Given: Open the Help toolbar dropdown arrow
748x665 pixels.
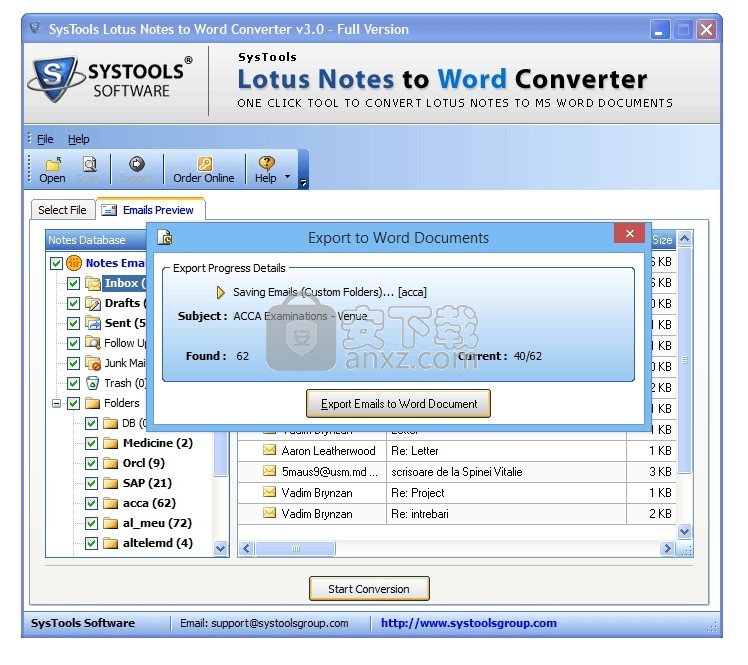Looking at the screenshot, I should (x=287, y=177).
